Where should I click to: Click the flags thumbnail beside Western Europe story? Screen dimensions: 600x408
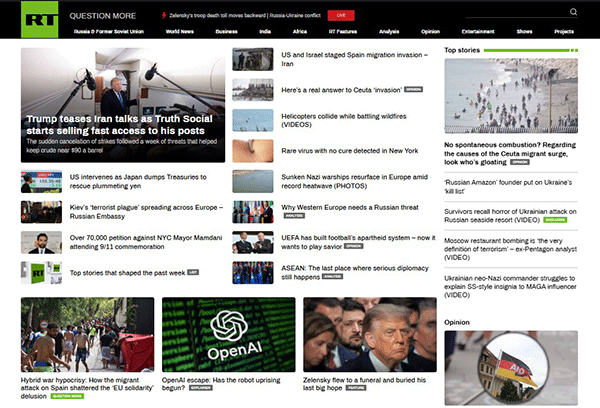point(253,212)
